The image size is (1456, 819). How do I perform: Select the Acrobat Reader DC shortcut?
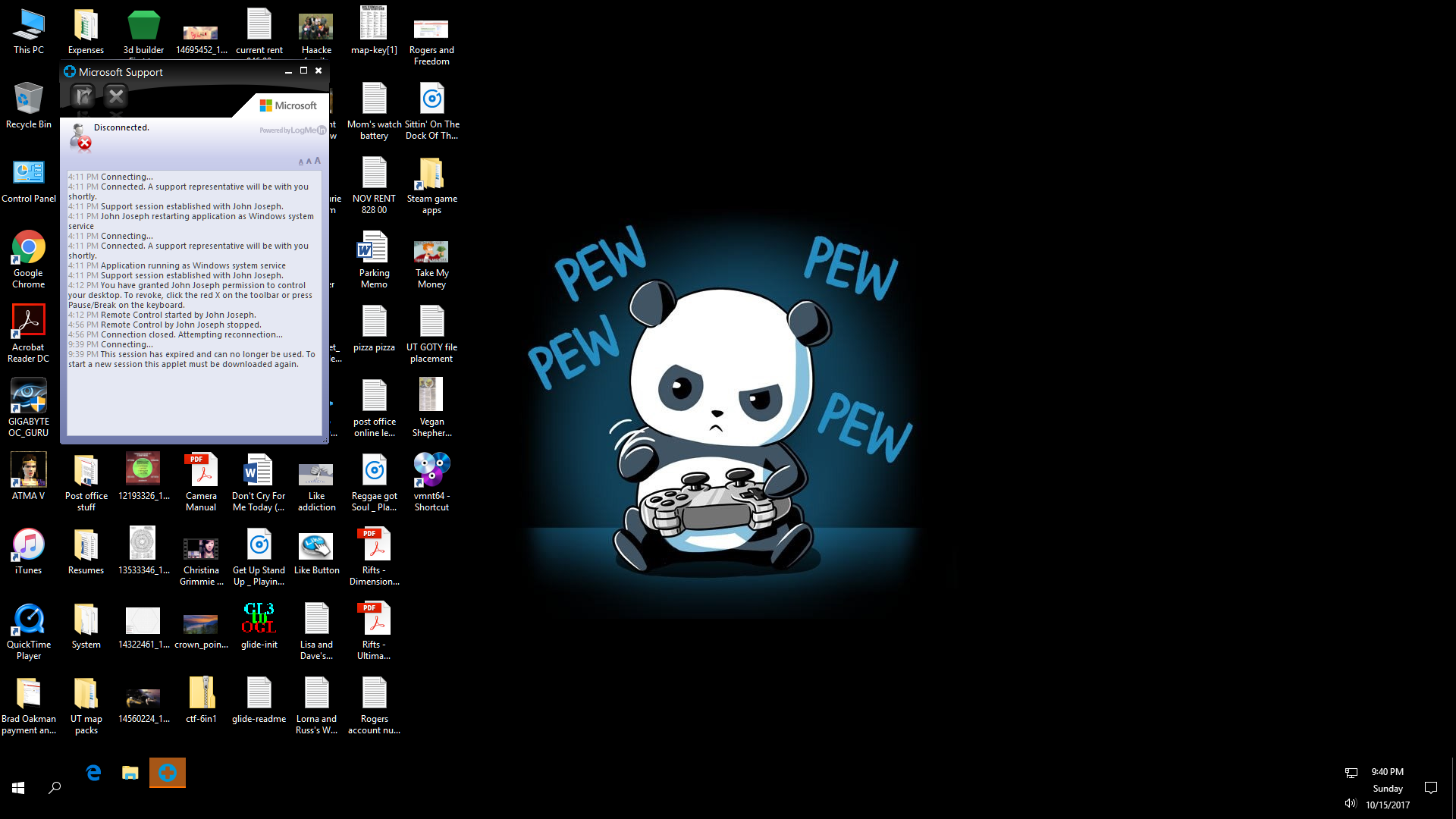(28, 334)
